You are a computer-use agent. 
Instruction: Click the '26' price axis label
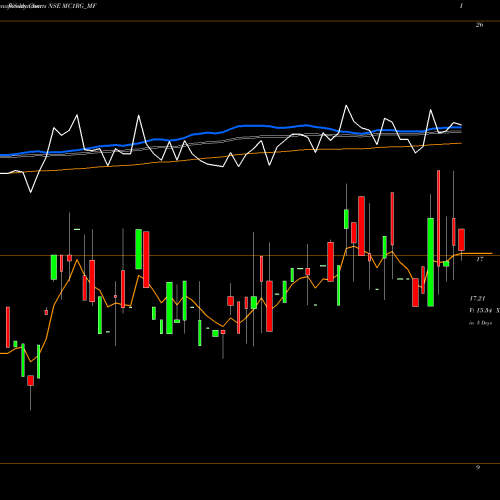(479, 25)
